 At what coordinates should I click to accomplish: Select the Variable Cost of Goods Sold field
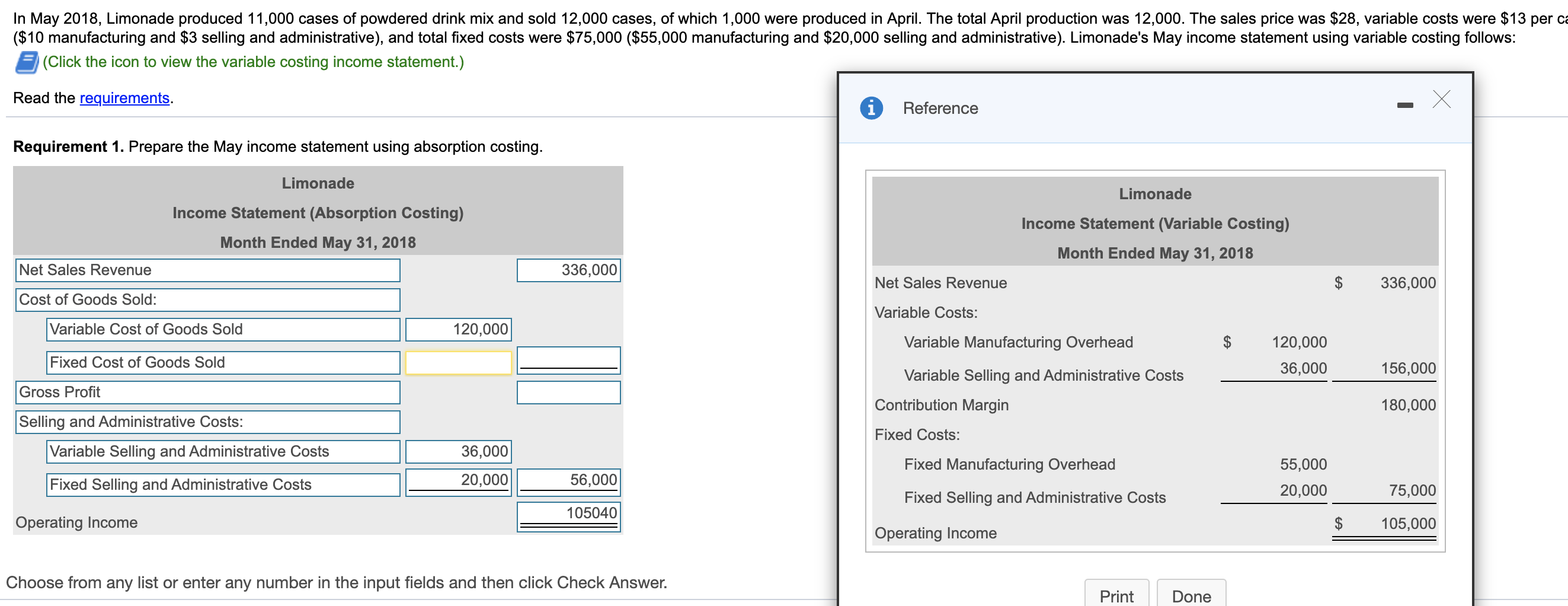223,330
